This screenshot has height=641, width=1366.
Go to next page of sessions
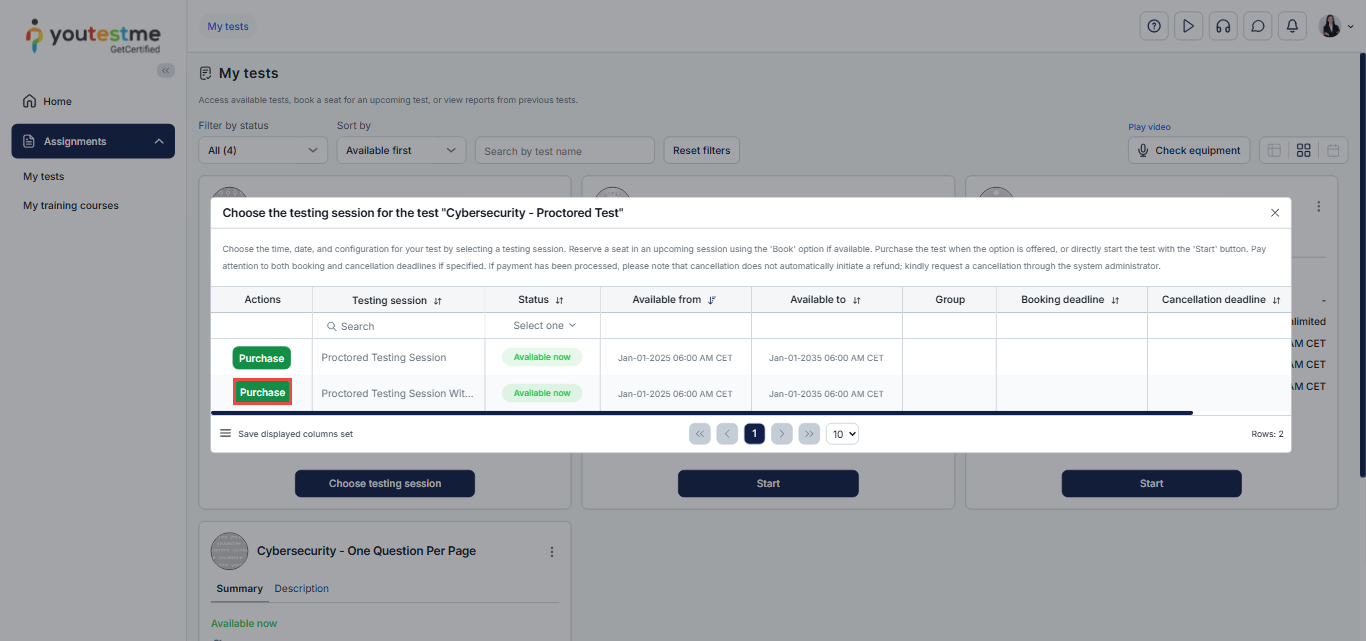[x=782, y=434]
